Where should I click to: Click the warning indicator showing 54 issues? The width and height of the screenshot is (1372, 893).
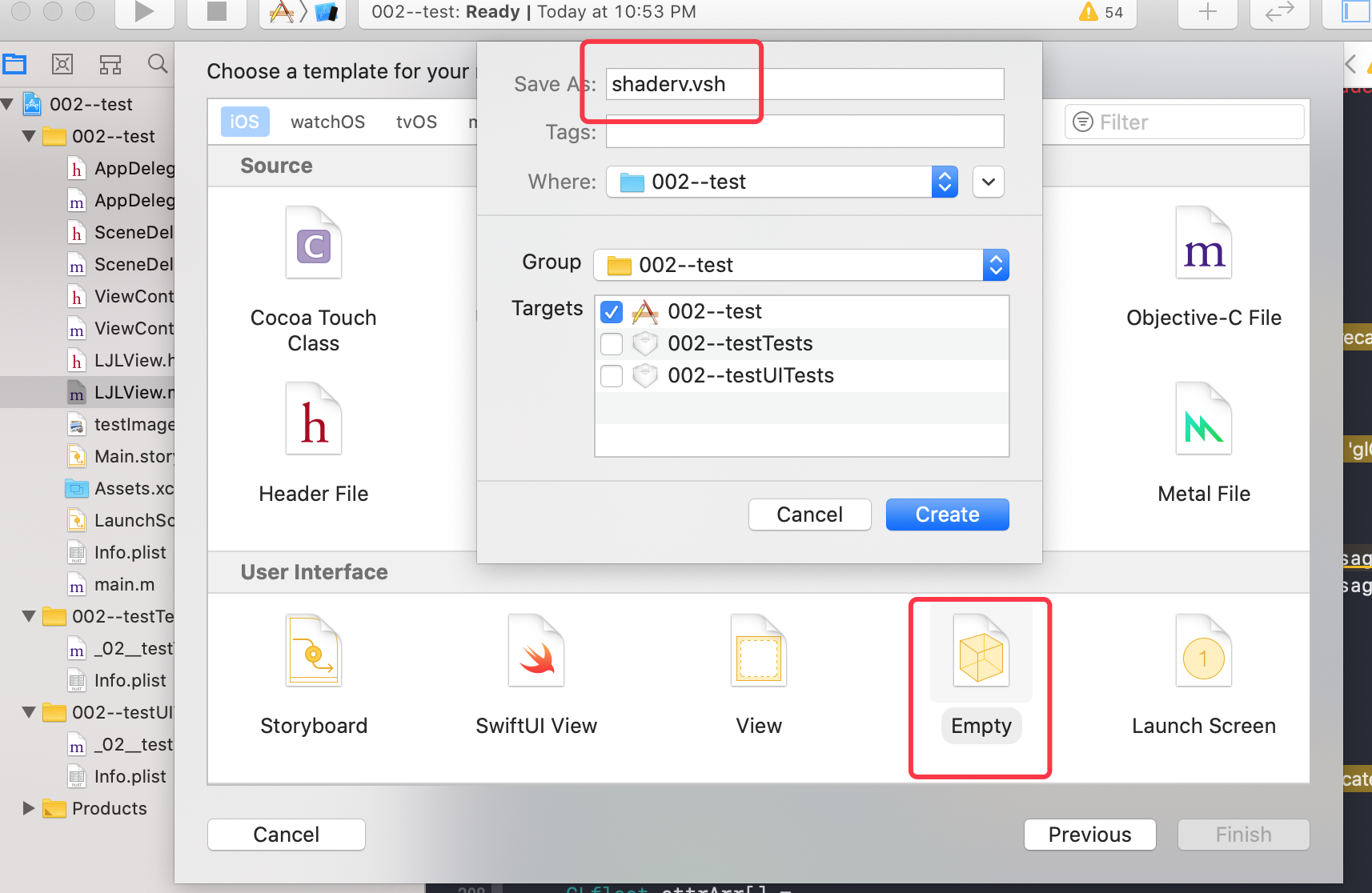(1101, 12)
